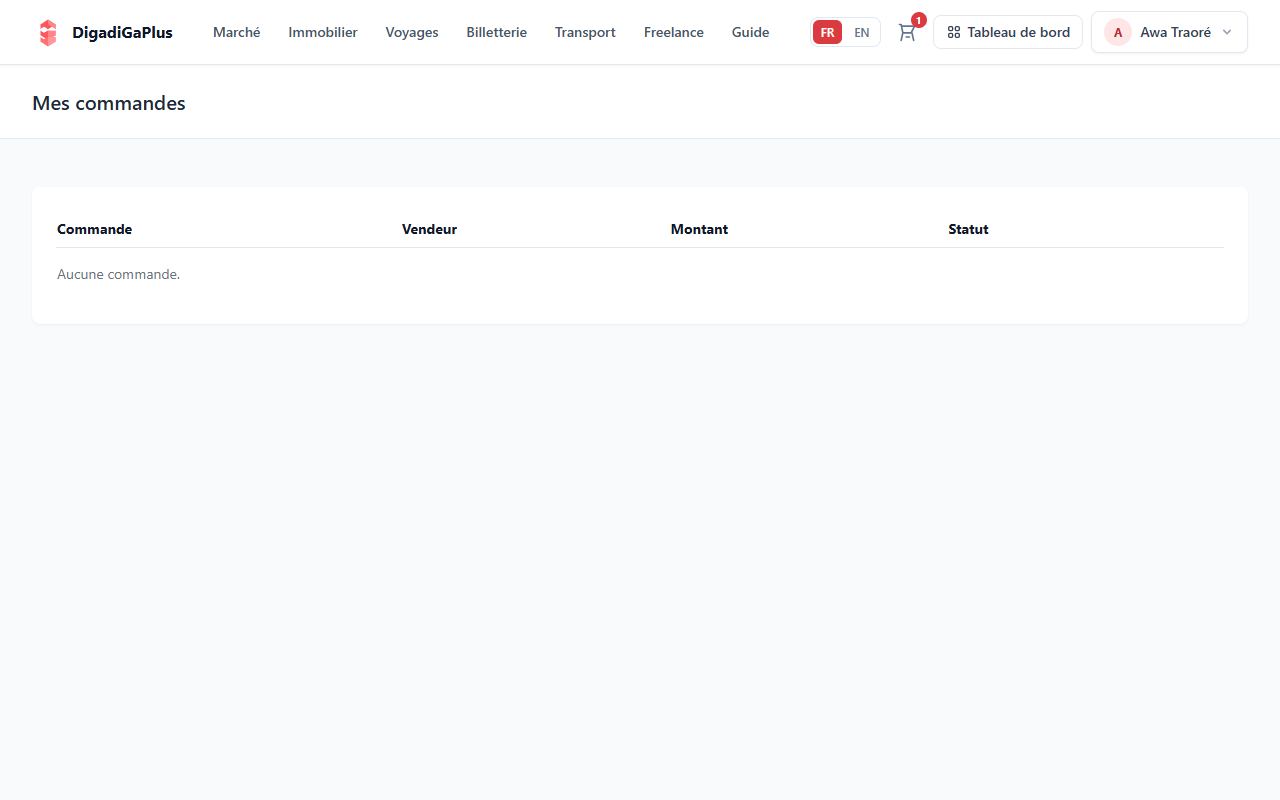Navigate to Voyages

412,32
